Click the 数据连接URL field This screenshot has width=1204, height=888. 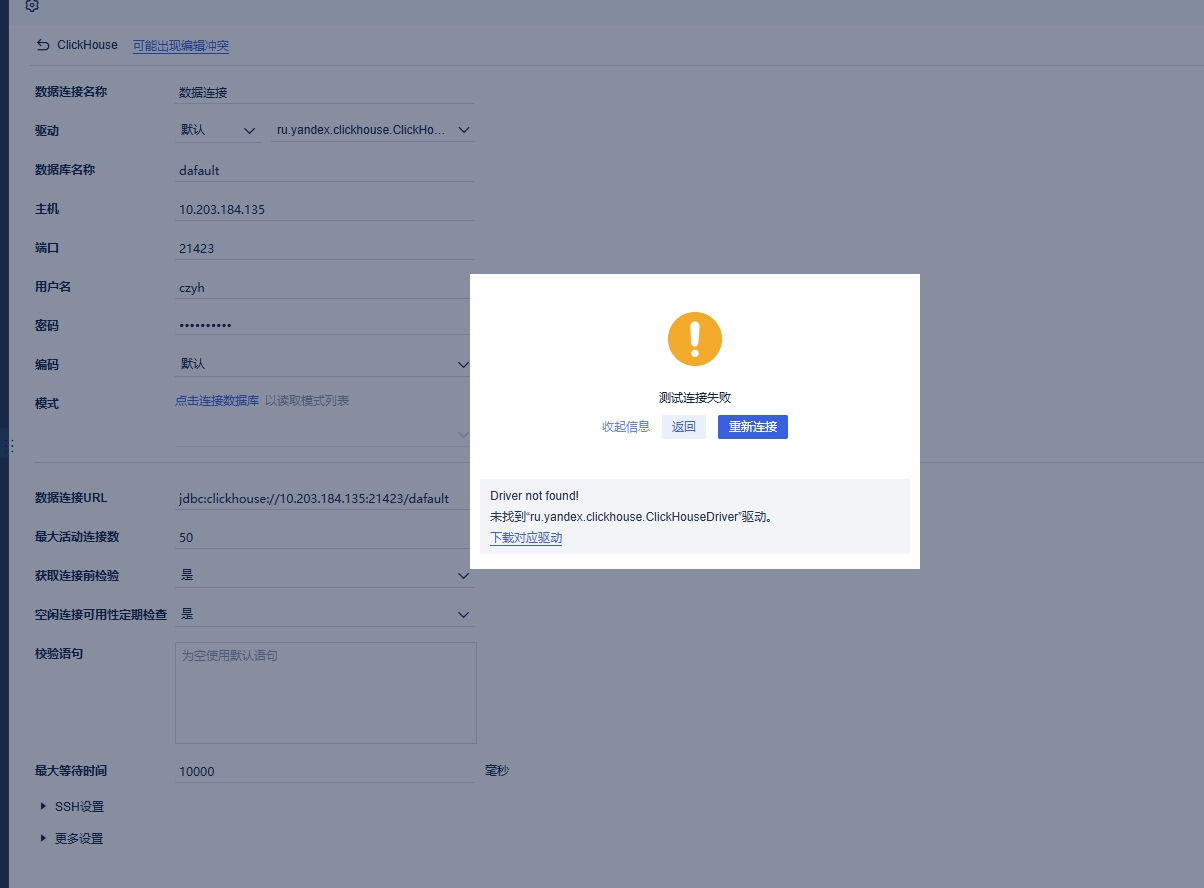(322, 498)
